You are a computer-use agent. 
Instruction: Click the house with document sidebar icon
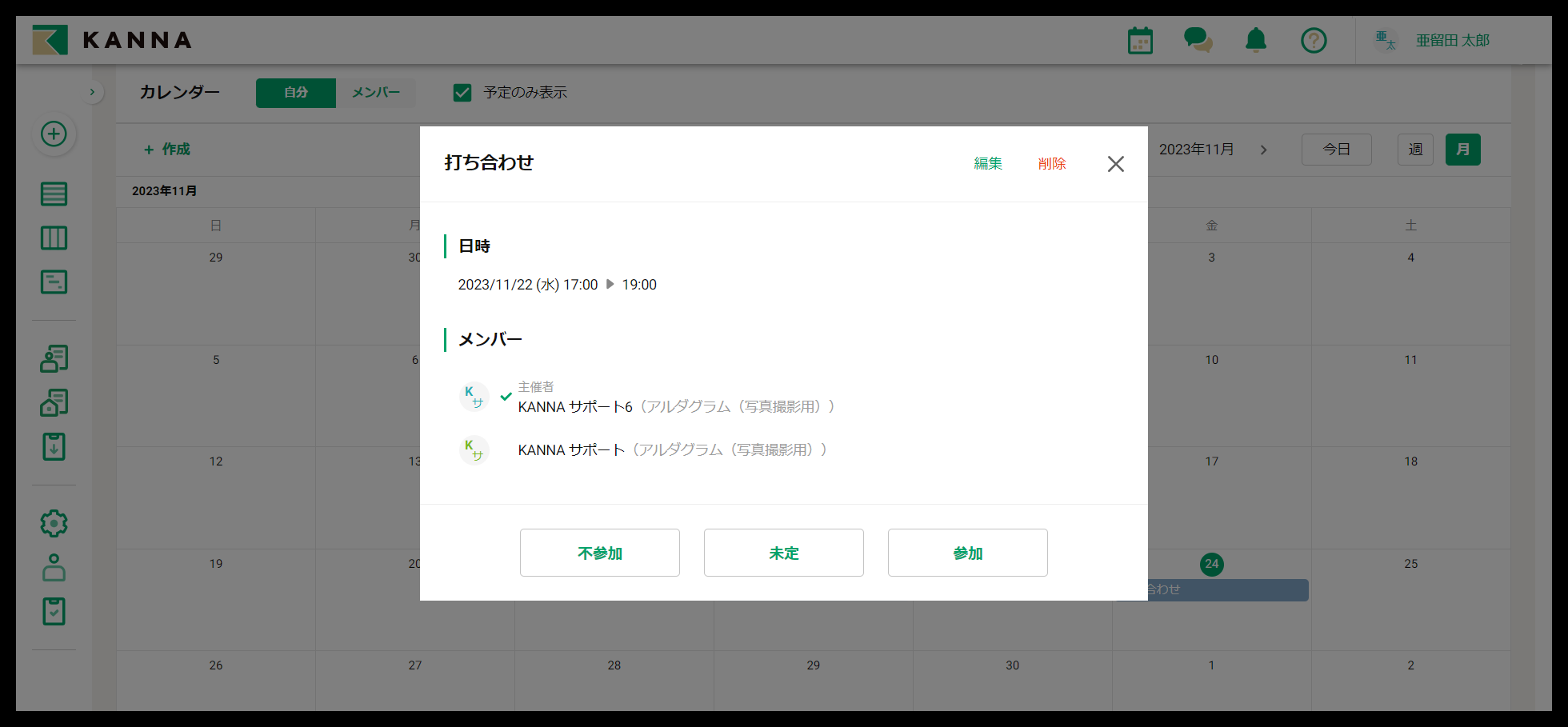[54, 402]
